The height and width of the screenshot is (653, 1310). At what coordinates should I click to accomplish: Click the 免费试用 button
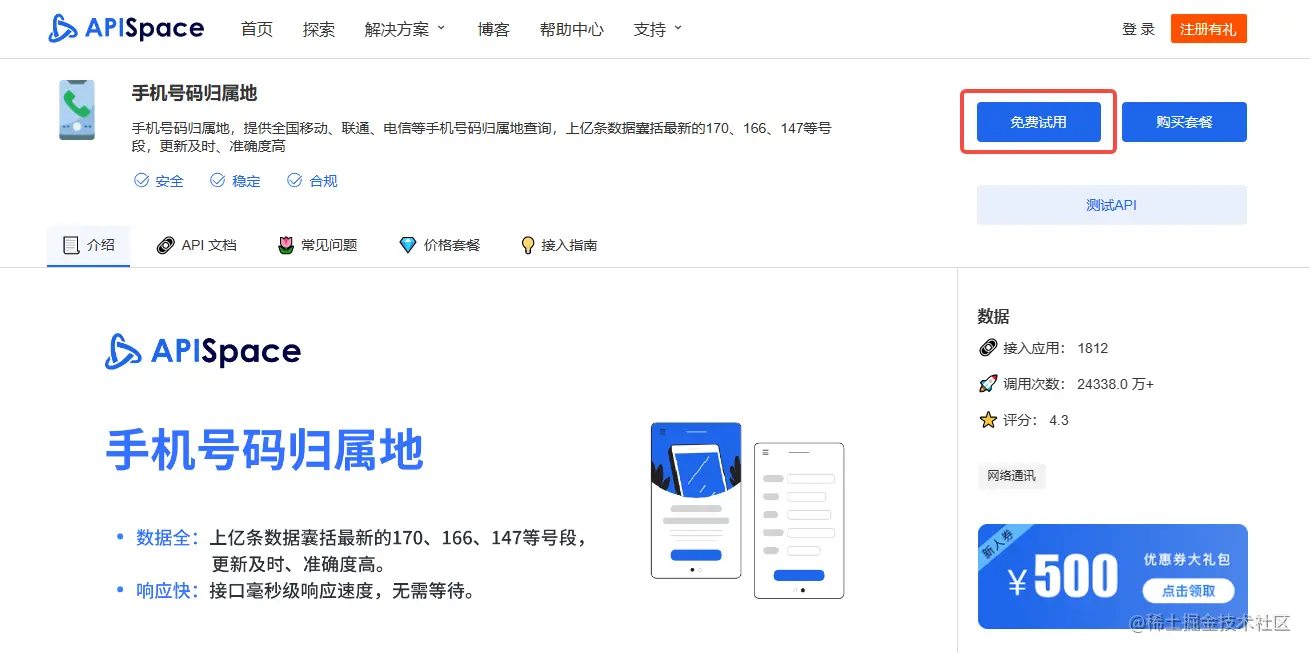pos(1038,122)
